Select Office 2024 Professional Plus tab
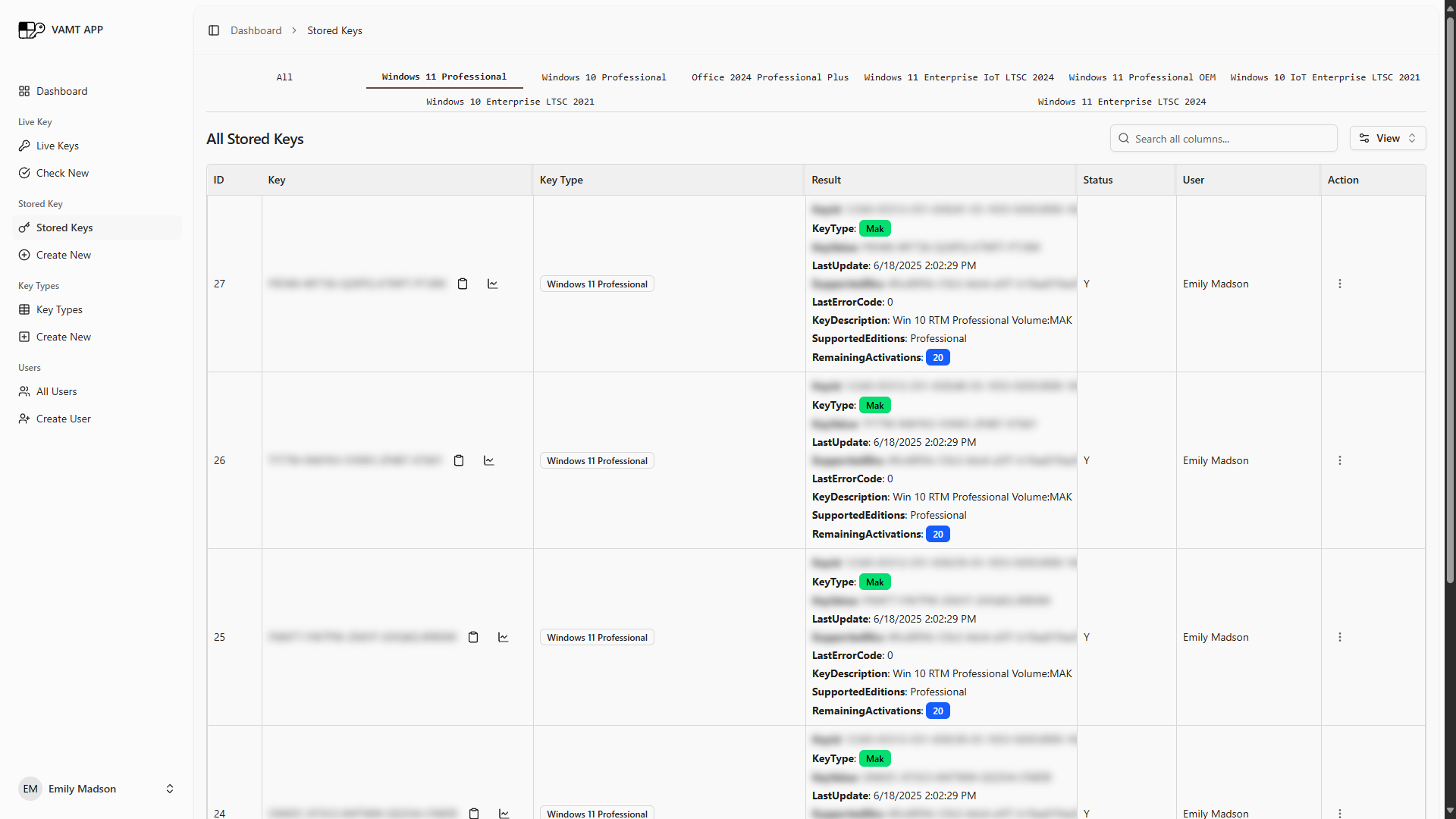 click(770, 77)
